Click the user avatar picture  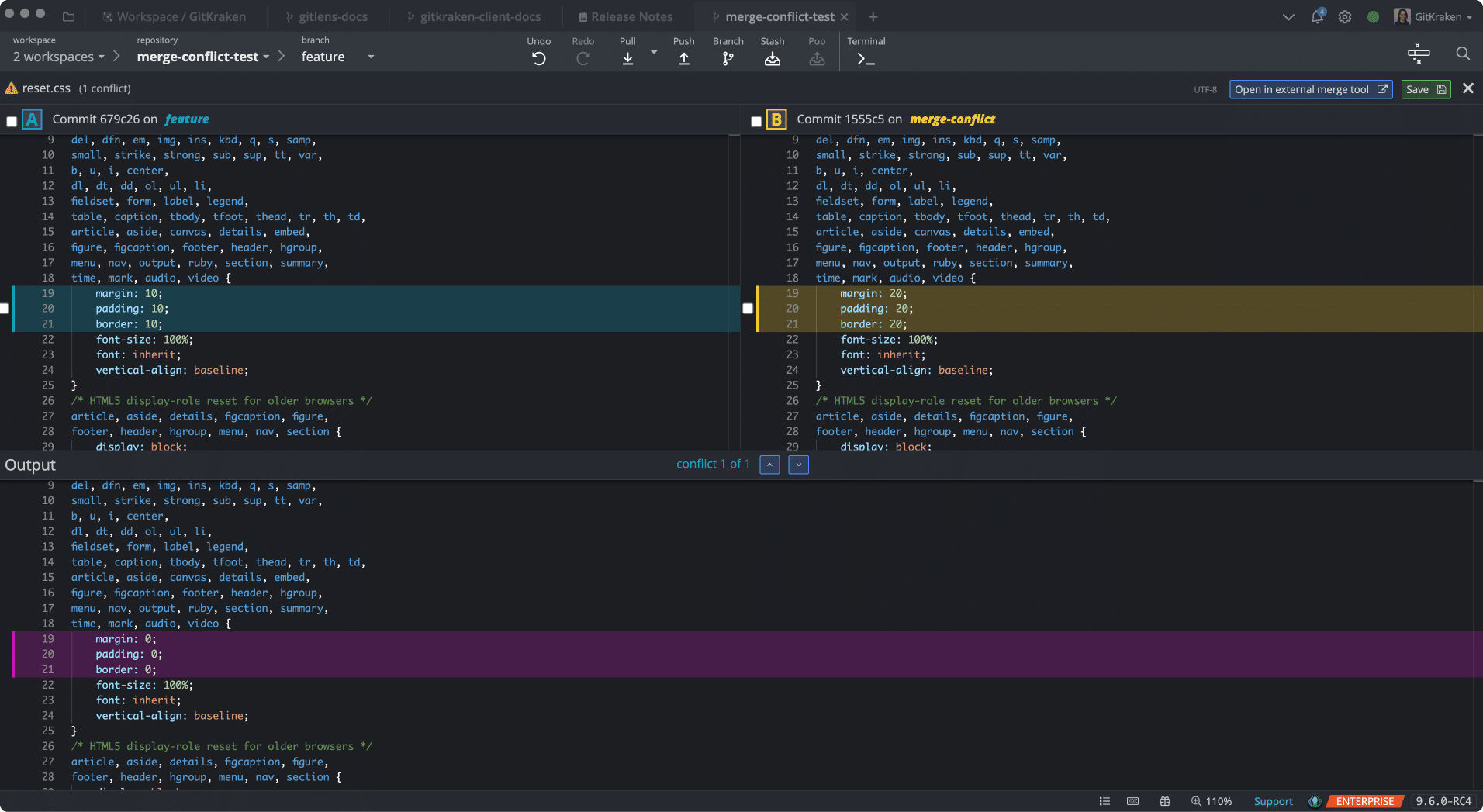coord(1402,16)
